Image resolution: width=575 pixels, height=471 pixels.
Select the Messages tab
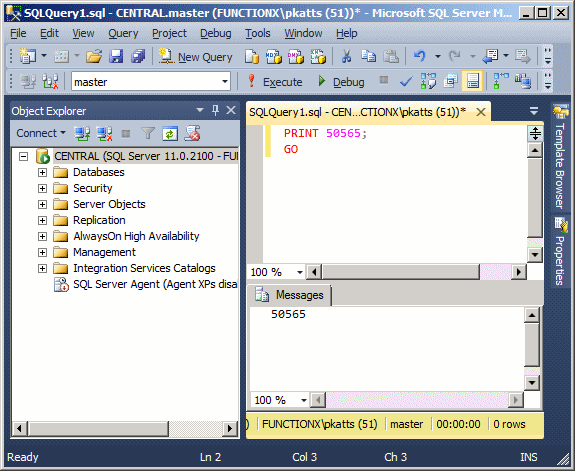[x=290, y=295]
